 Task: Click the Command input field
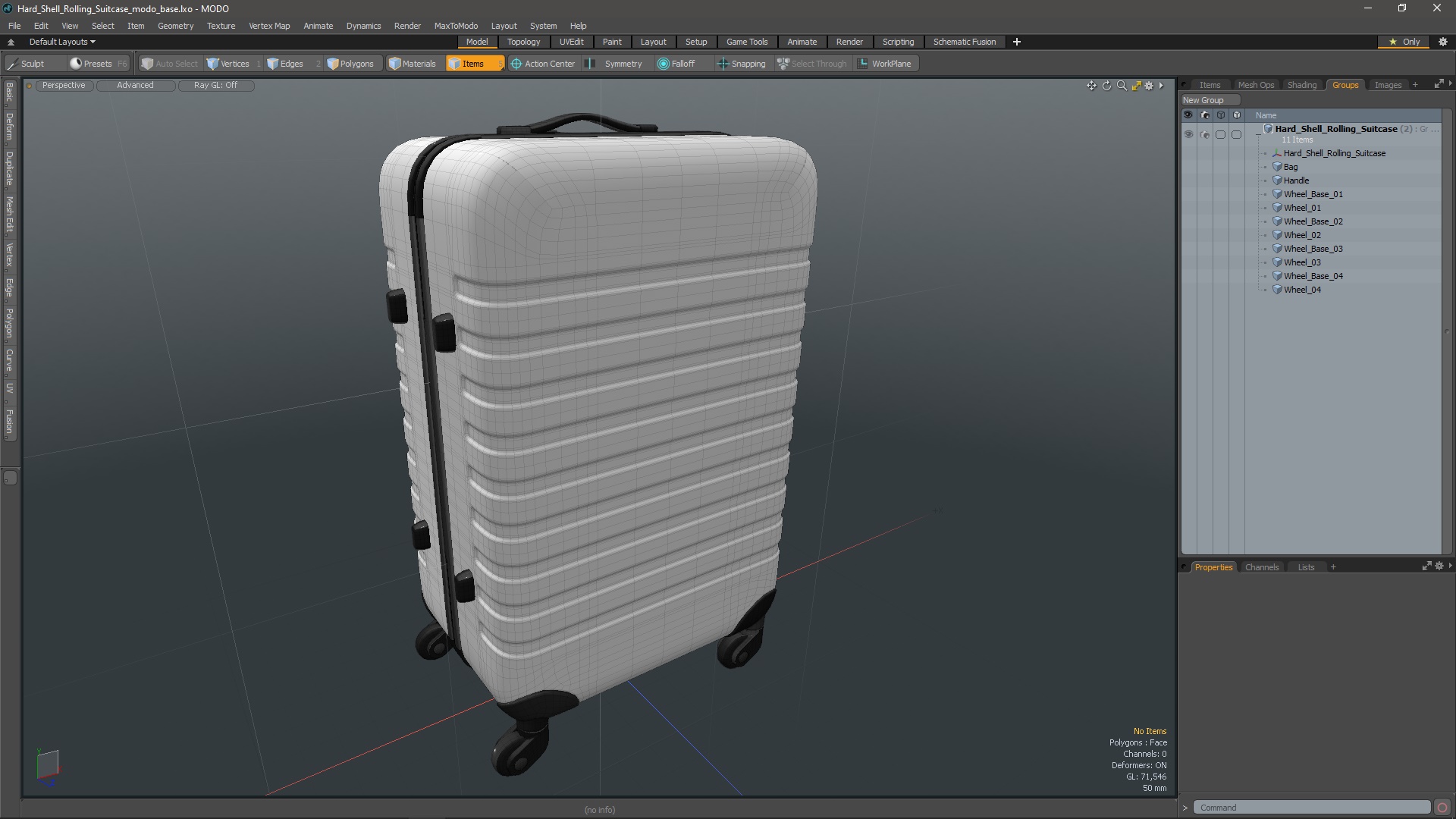[1310, 808]
